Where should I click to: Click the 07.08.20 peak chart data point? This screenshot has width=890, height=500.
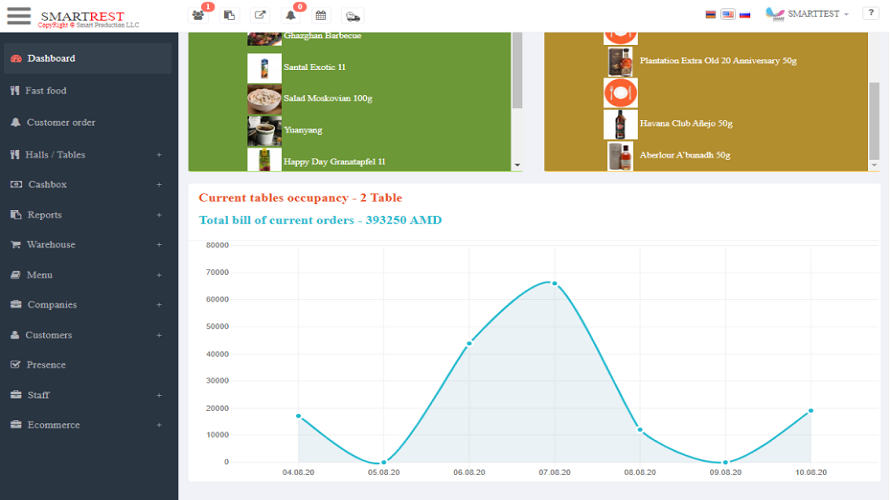click(x=554, y=283)
